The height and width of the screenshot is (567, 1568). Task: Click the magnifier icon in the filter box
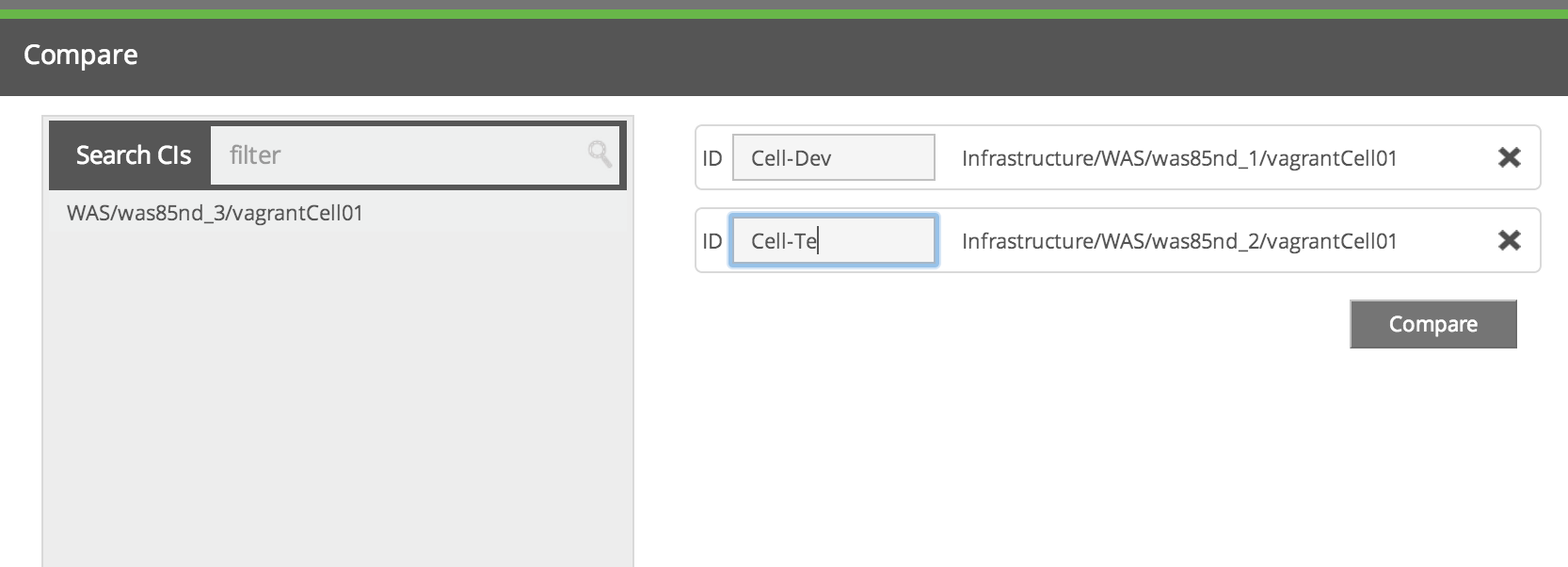coord(600,154)
